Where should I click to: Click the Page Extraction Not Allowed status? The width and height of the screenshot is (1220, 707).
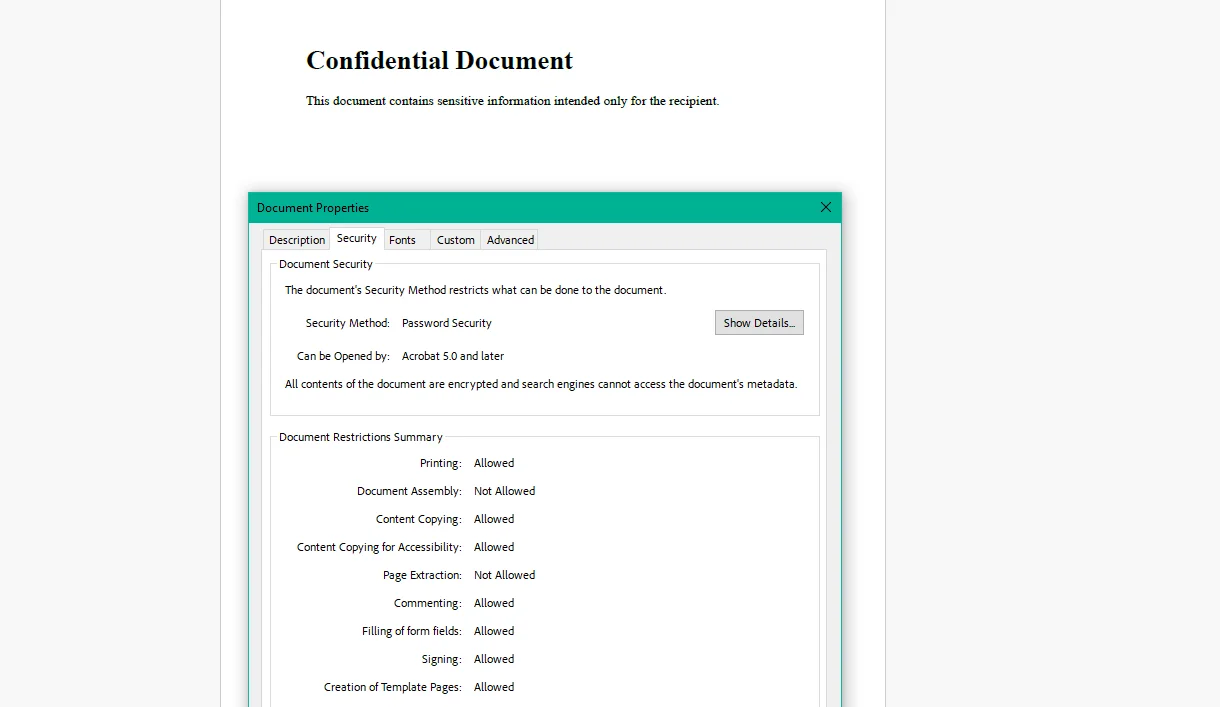tap(504, 574)
